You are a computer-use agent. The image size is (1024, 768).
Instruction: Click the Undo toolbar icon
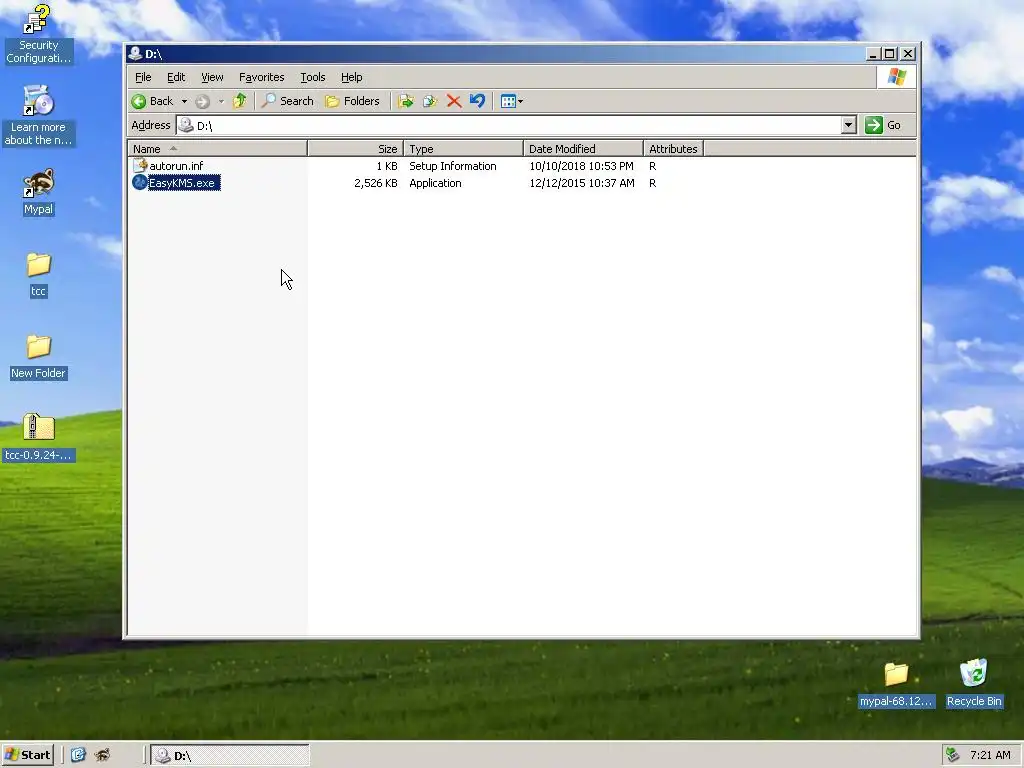477,101
